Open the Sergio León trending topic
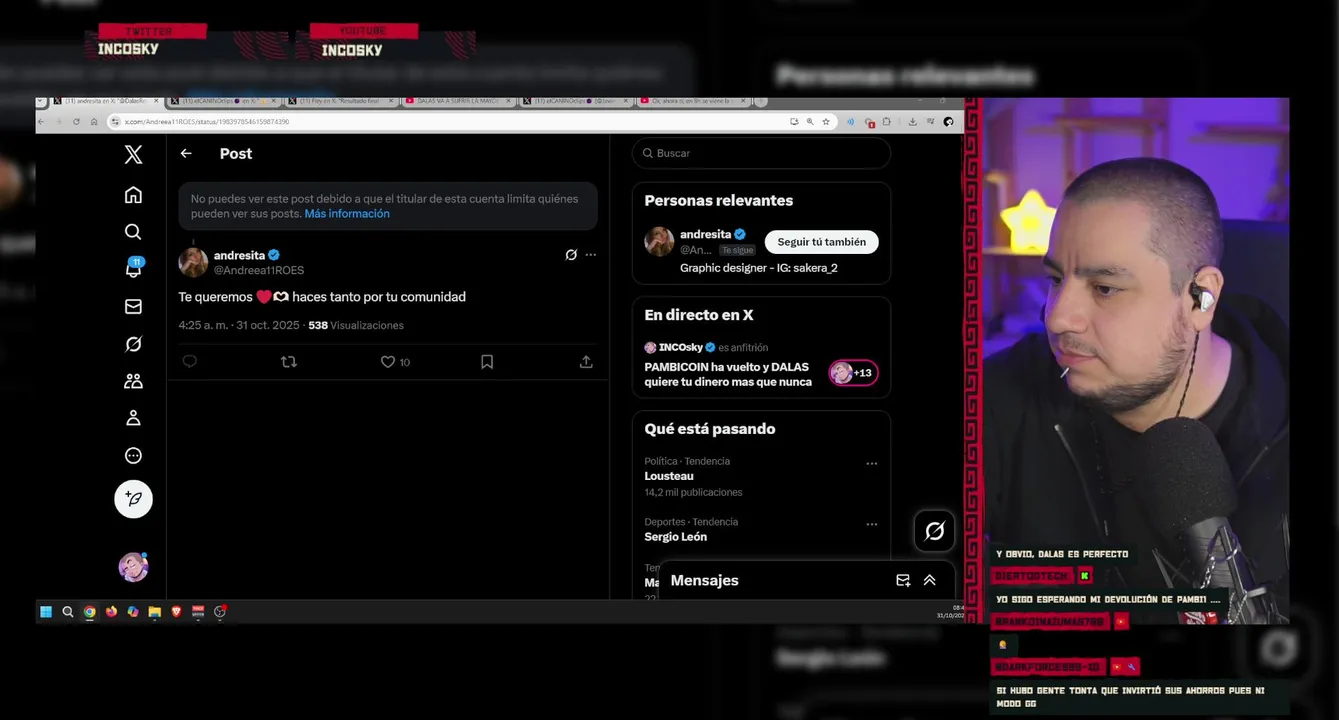The height and width of the screenshot is (720, 1339). (675, 537)
